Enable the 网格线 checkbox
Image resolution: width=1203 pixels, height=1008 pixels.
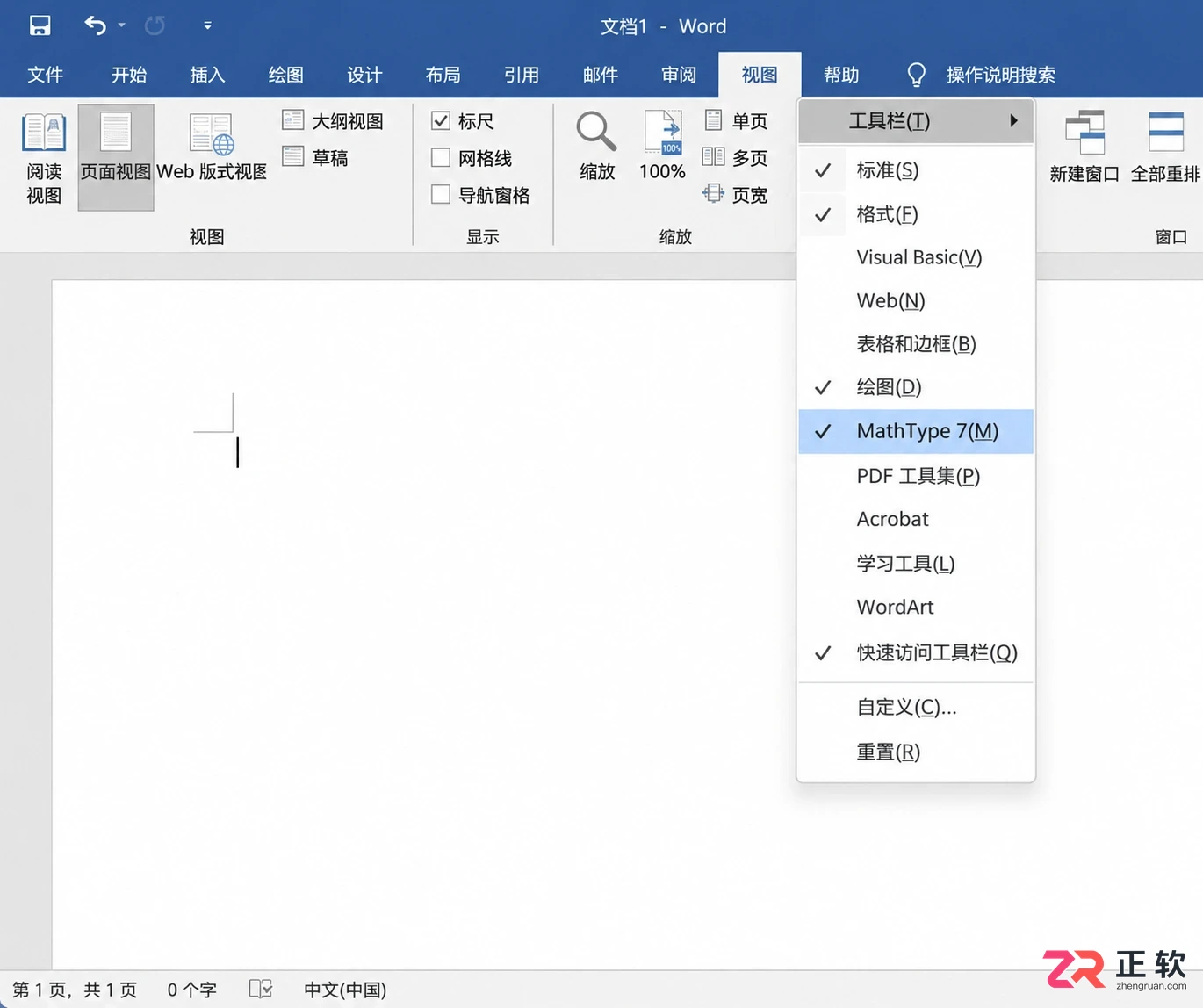[x=441, y=157]
